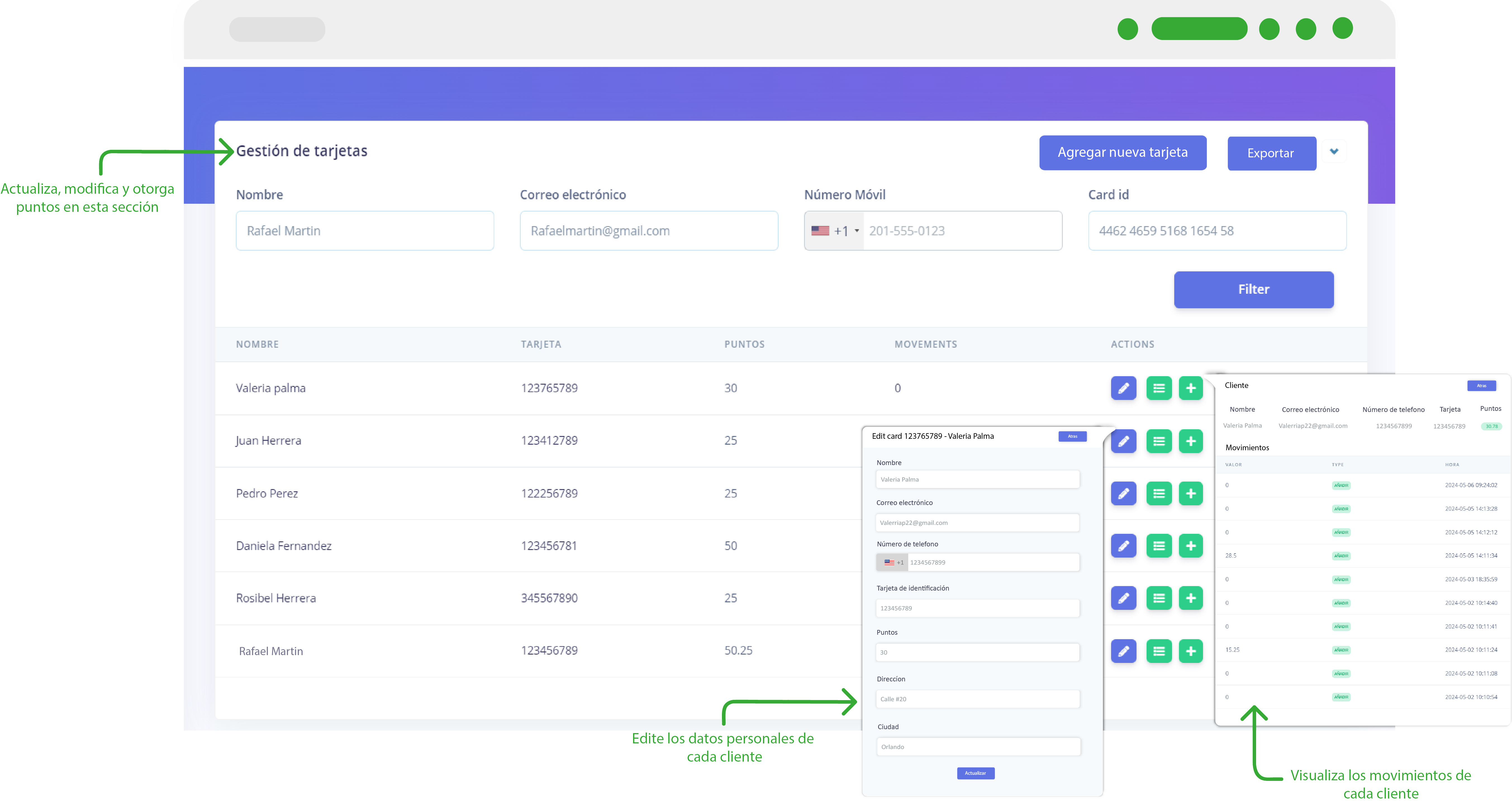
Task: Click edit pencil icon for Rafael Martin
Action: pyautogui.click(x=1123, y=651)
